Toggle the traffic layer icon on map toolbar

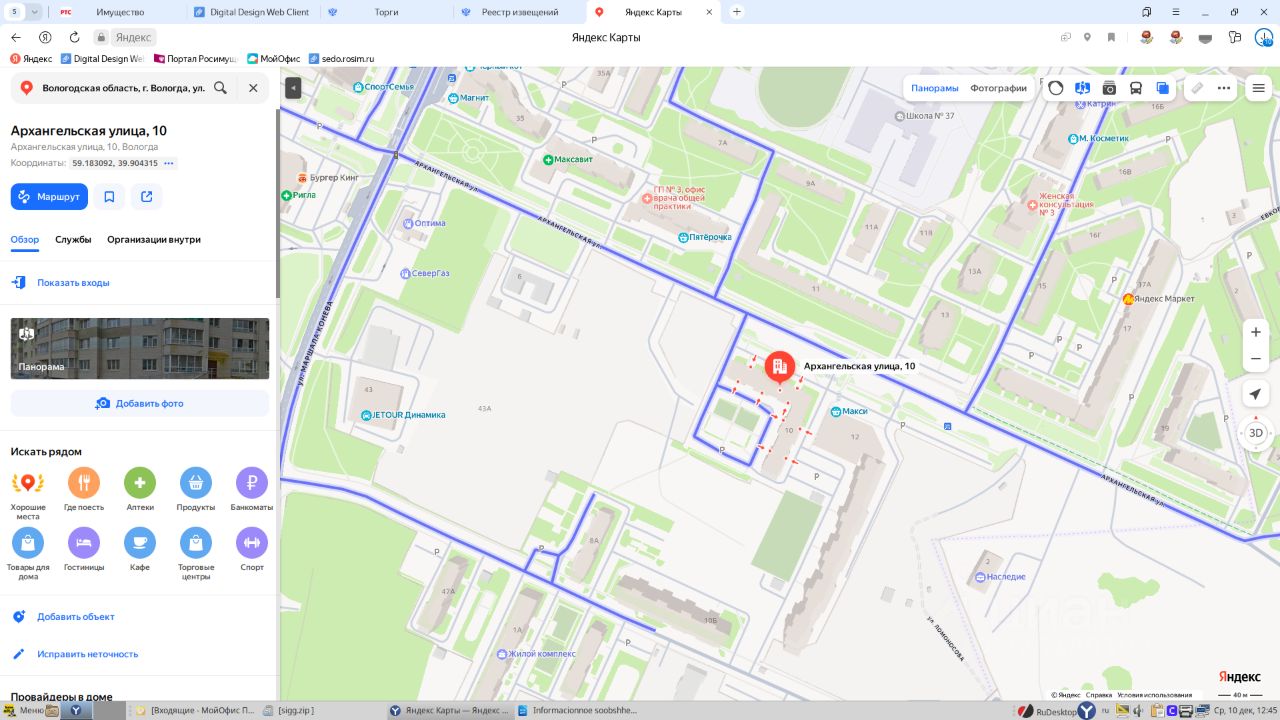click(x=1056, y=88)
